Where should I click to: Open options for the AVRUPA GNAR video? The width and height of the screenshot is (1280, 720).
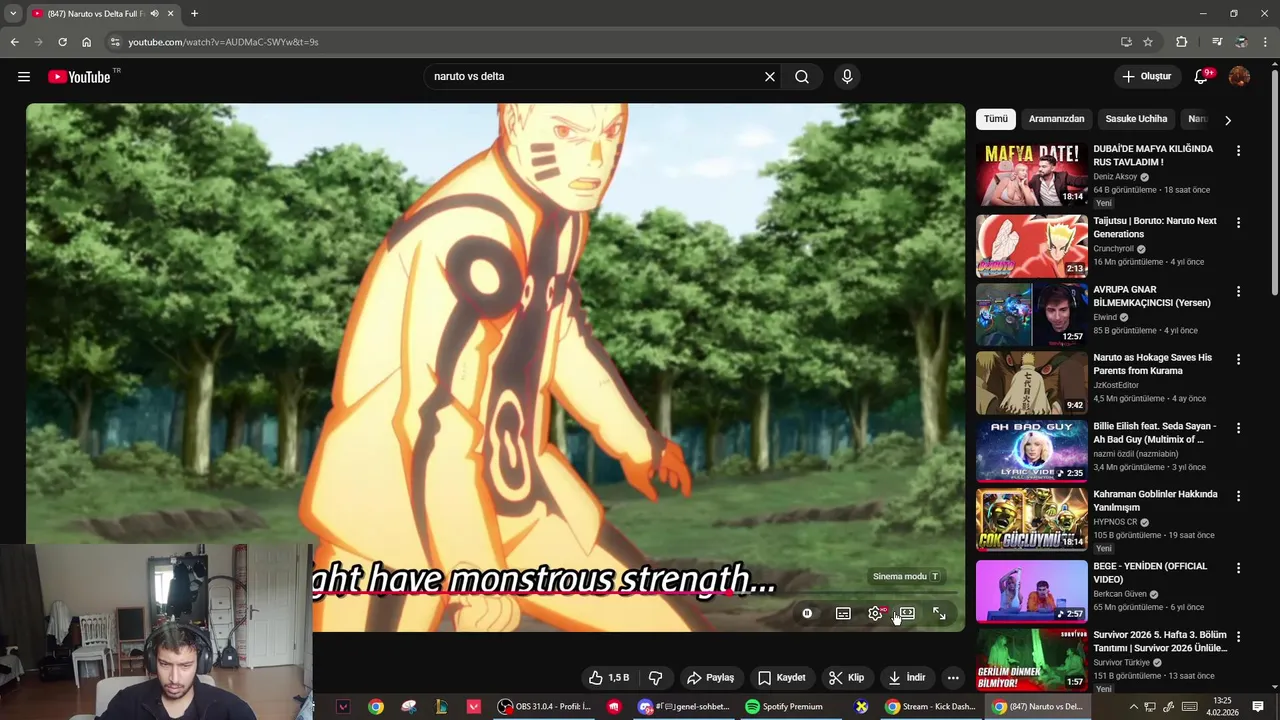tap(1238, 292)
